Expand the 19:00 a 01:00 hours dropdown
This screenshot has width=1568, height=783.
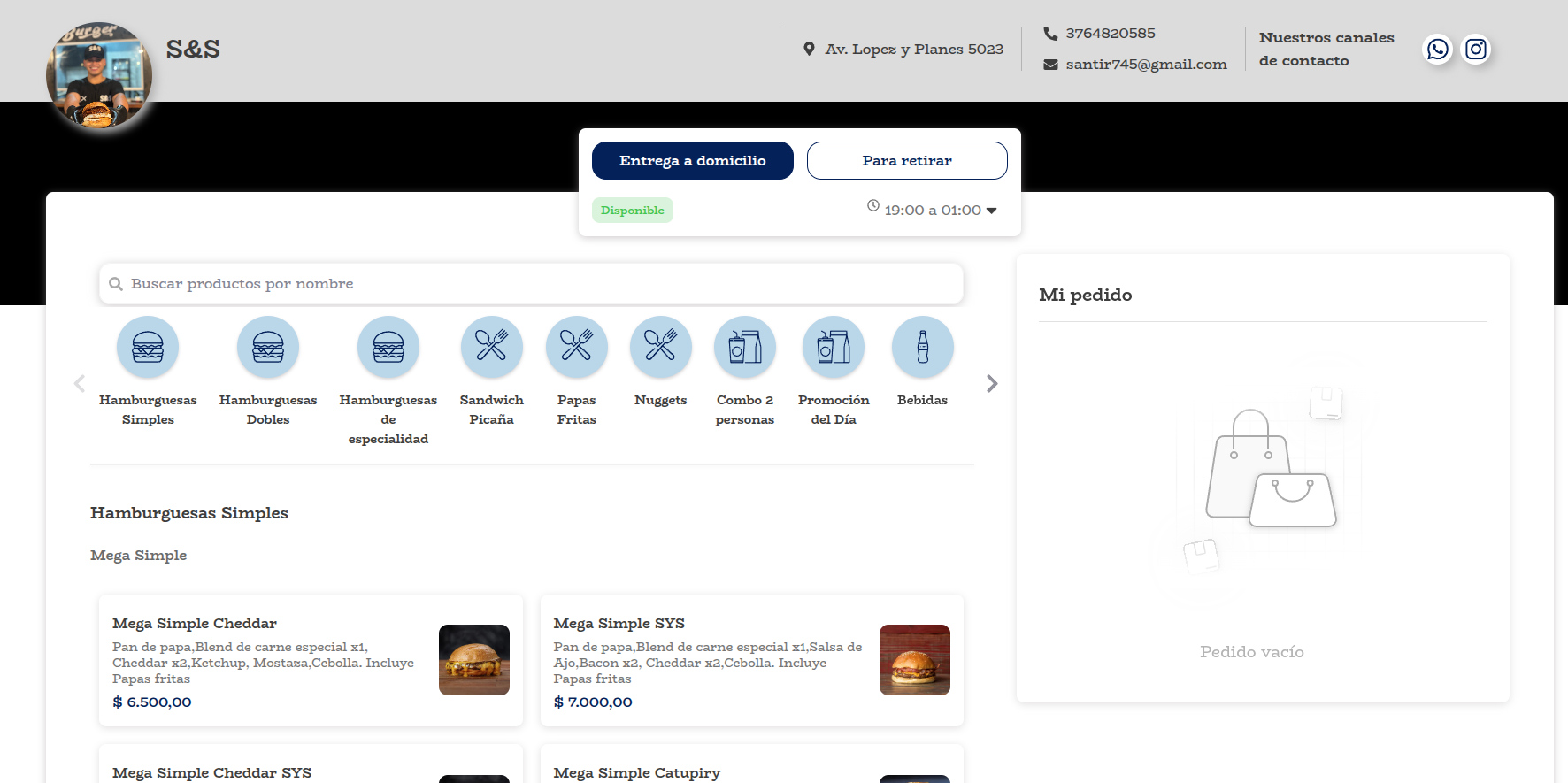click(941, 211)
